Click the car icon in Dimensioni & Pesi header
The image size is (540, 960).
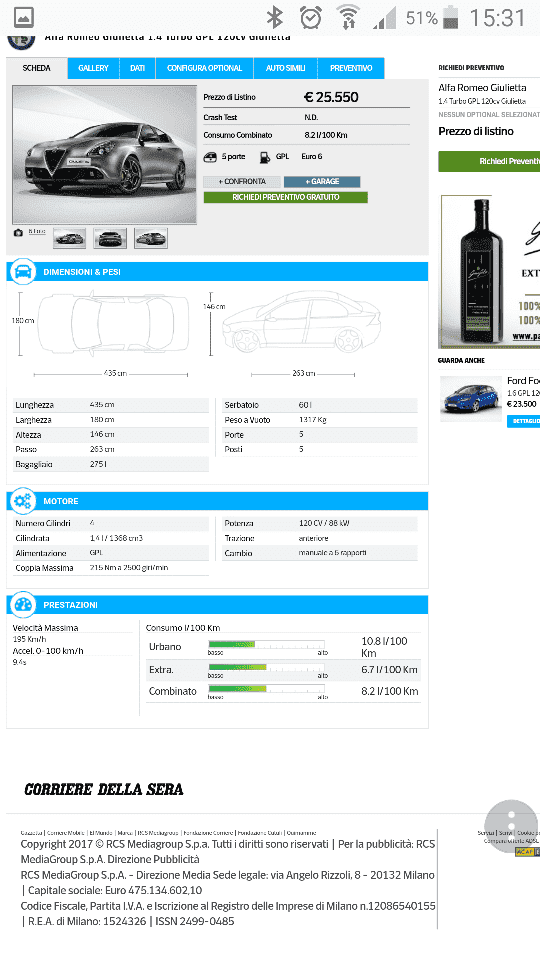tap(23, 271)
